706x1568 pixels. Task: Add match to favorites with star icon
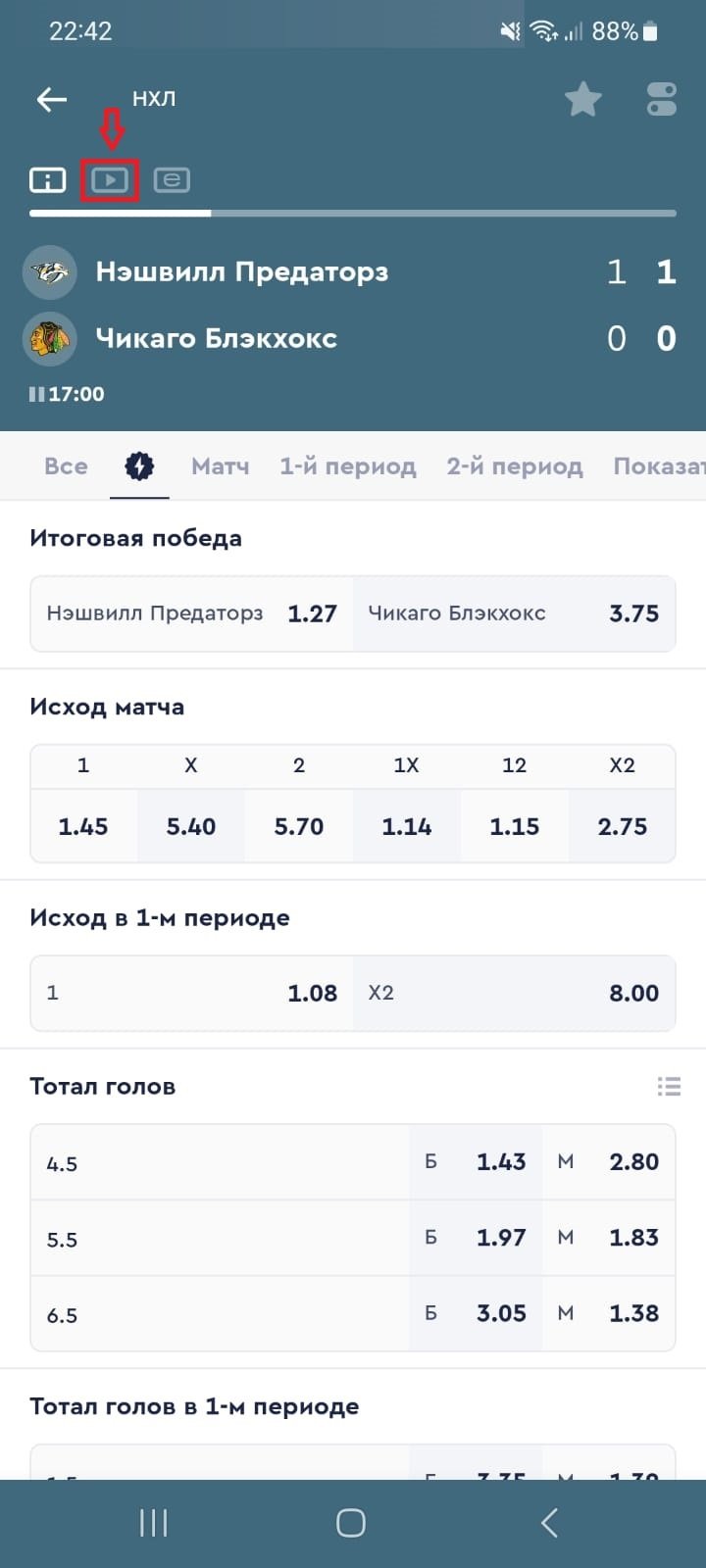[582, 99]
